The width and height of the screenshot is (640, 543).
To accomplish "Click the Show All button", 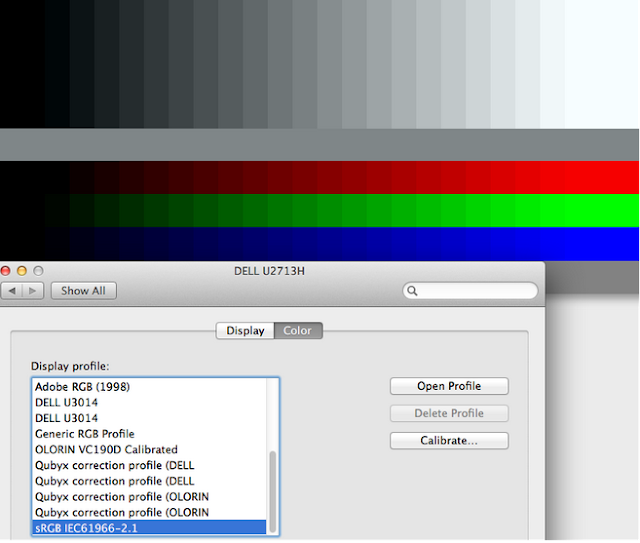I will [84, 291].
